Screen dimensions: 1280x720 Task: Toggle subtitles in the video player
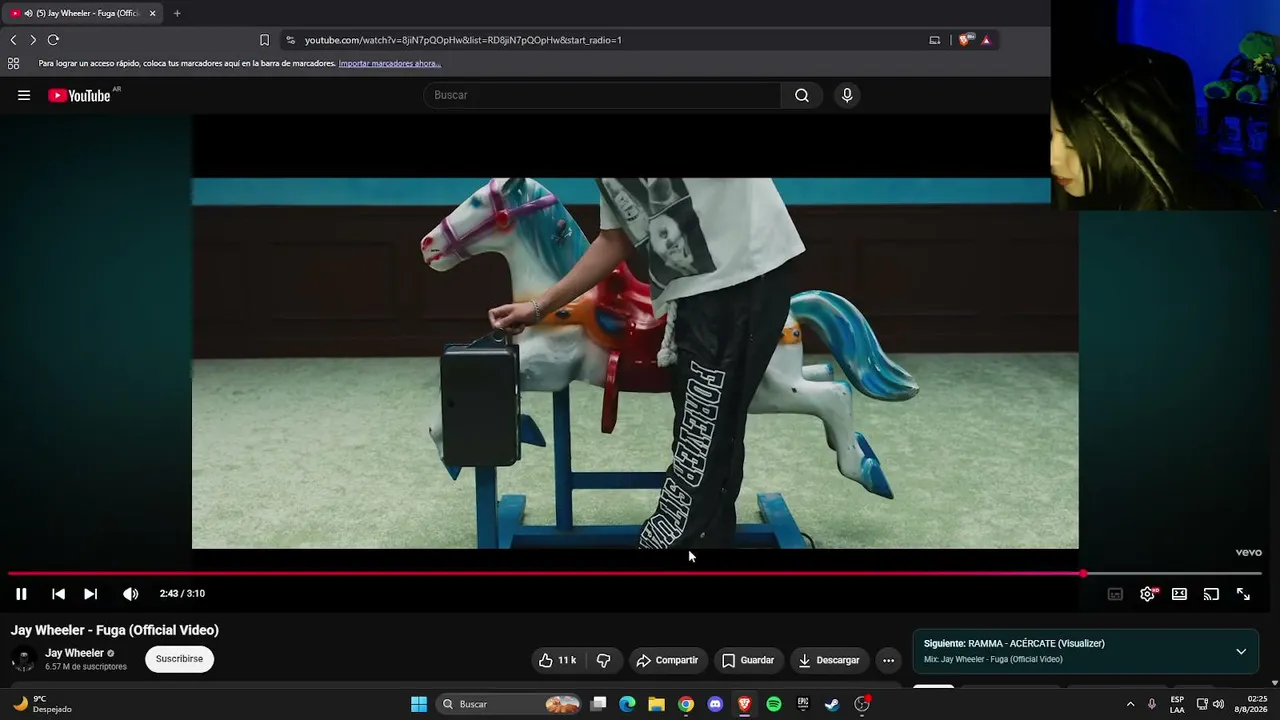coord(1115,594)
